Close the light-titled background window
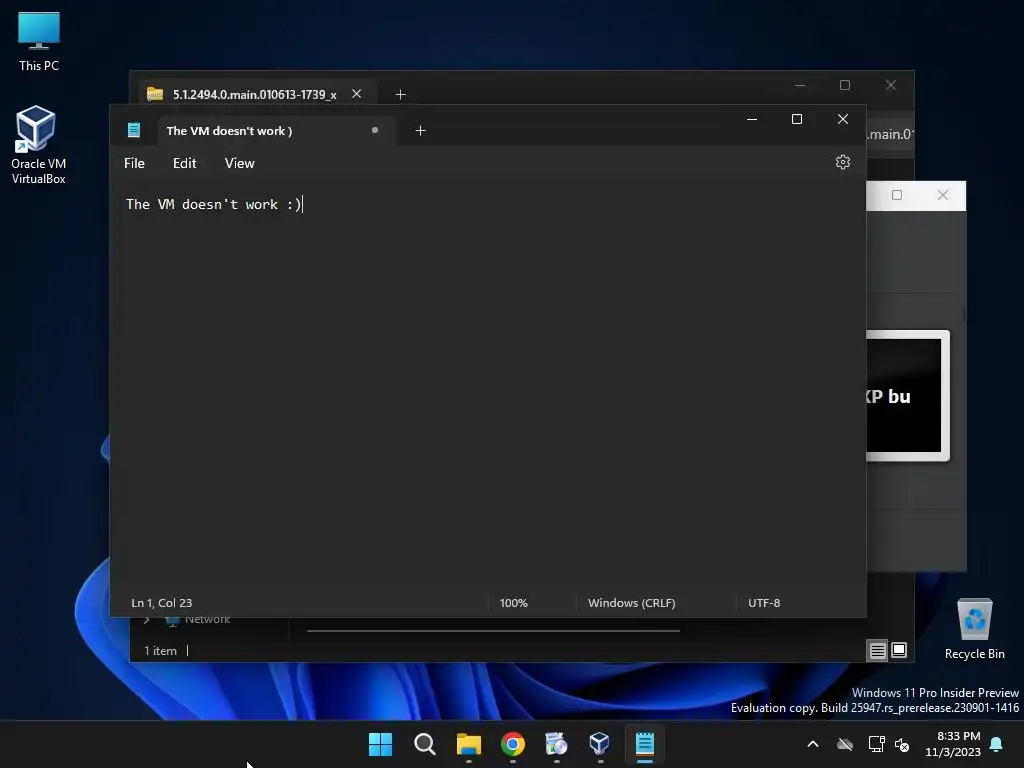 tap(943, 195)
